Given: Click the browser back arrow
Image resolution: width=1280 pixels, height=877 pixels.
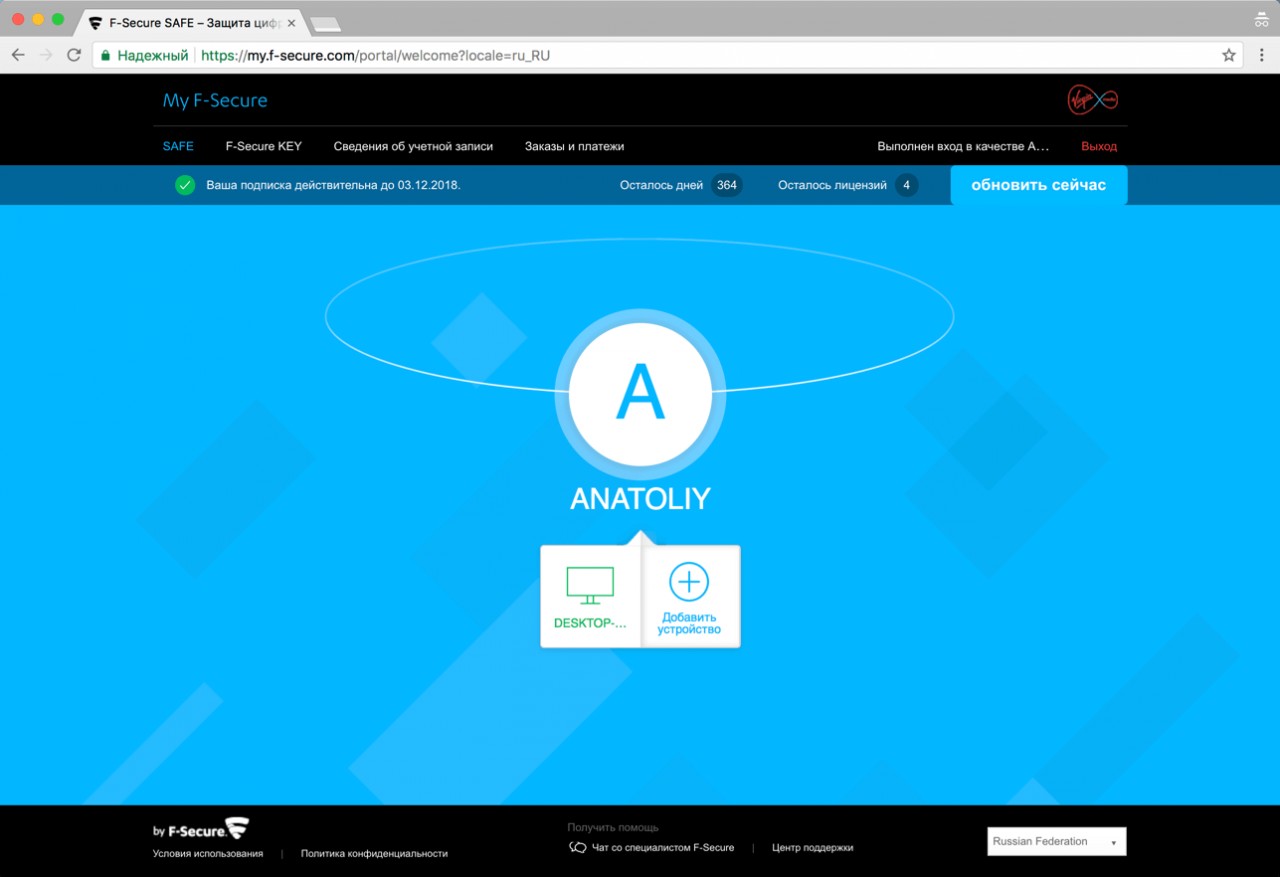Looking at the screenshot, I should click(18, 55).
